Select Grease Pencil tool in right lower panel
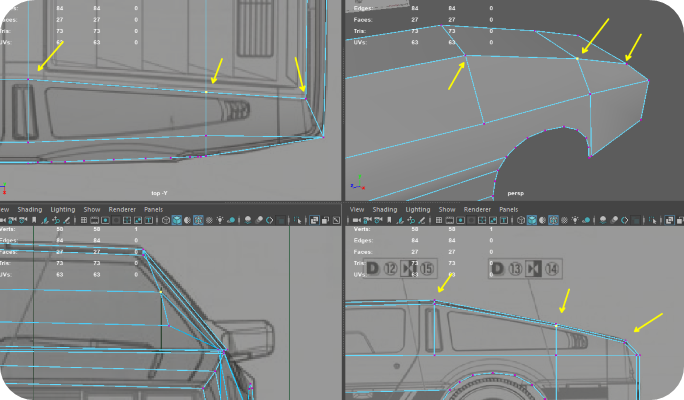 (421, 220)
